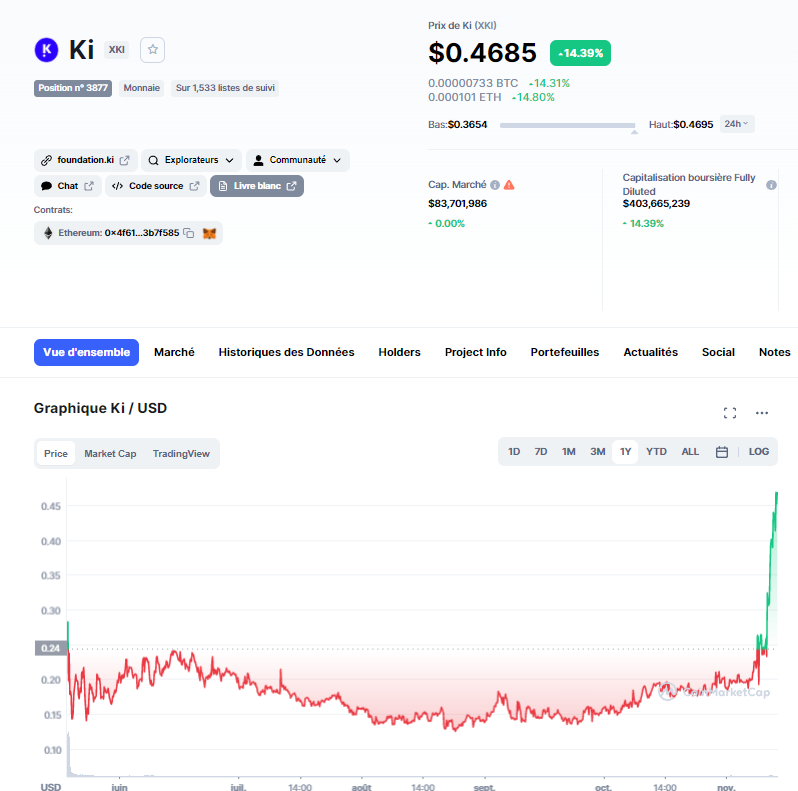Viewport: 798px width, 791px height.
Task: Switch to the Marché tab
Action: [x=174, y=352]
